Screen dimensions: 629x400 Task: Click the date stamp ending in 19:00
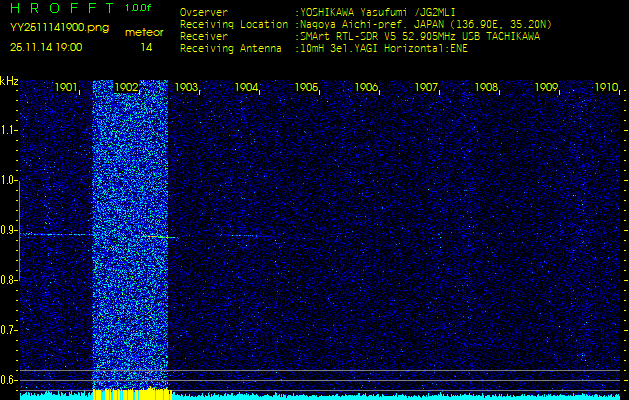[46, 47]
